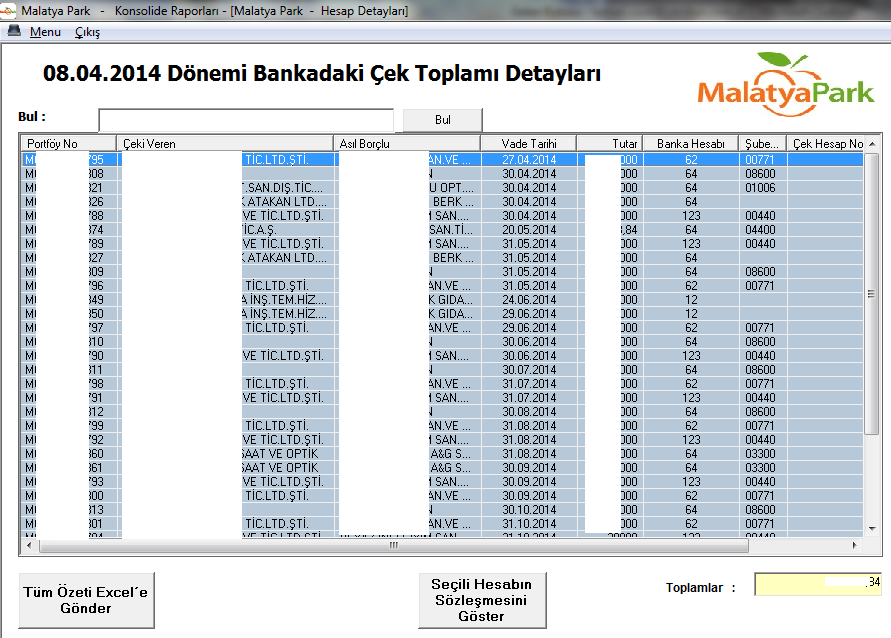Sort by Portföy No column header
The width and height of the screenshot is (891, 638).
(x=68, y=143)
